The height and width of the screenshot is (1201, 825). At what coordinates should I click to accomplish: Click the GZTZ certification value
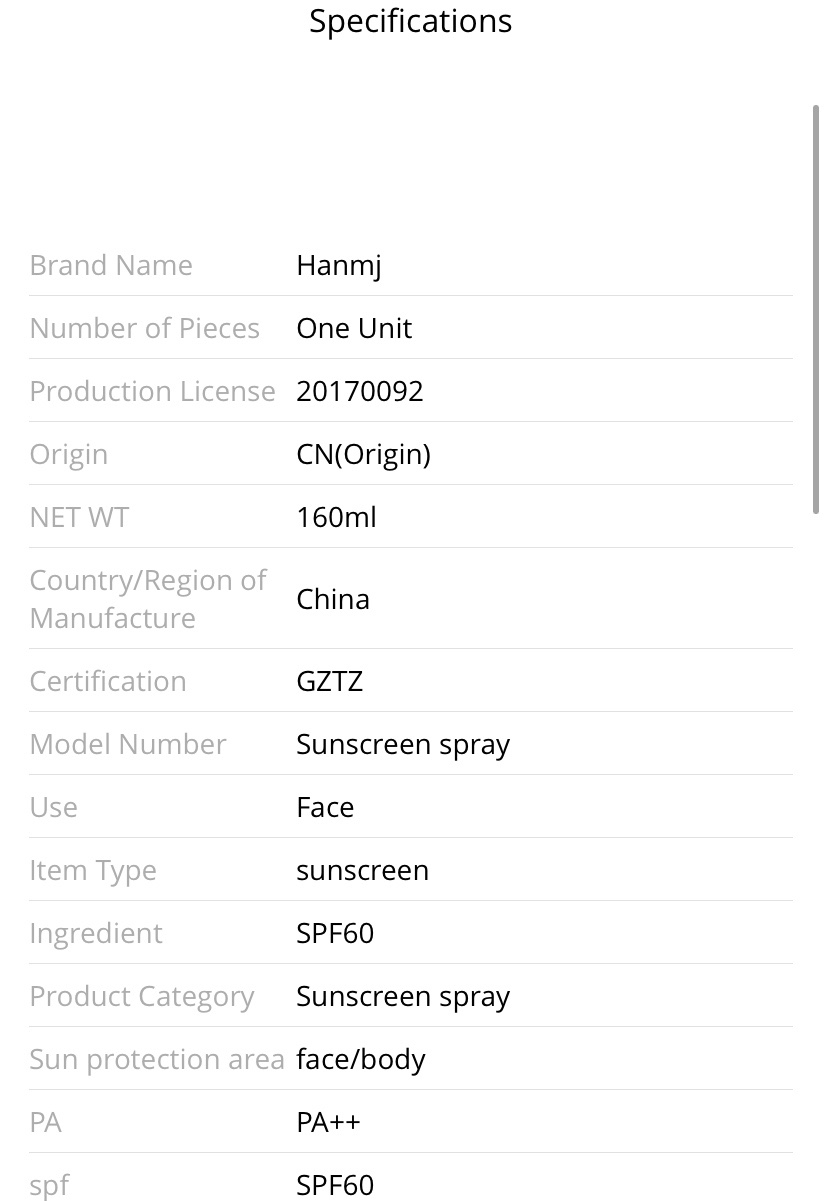(x=329, y=681)
